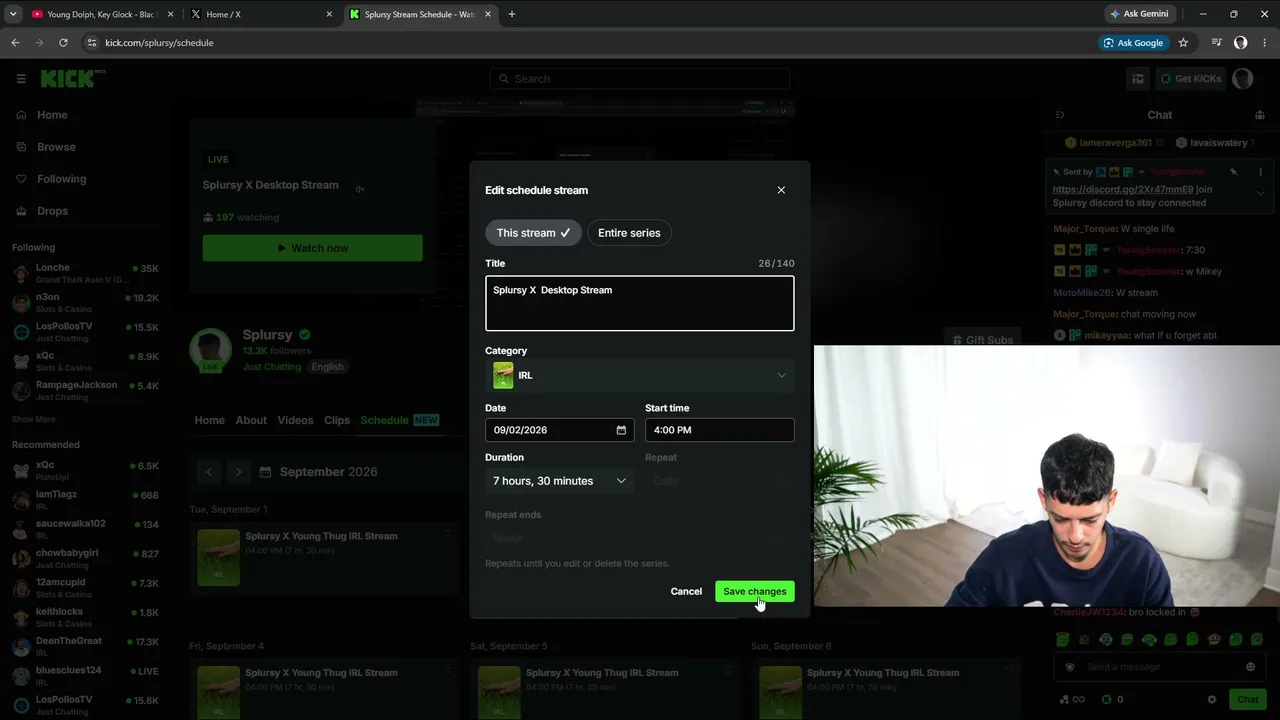Select RampageJackson in the Following list
The height and width of the screenshot is (720, 1280).
pyautogui.click(x=85, y=390)
